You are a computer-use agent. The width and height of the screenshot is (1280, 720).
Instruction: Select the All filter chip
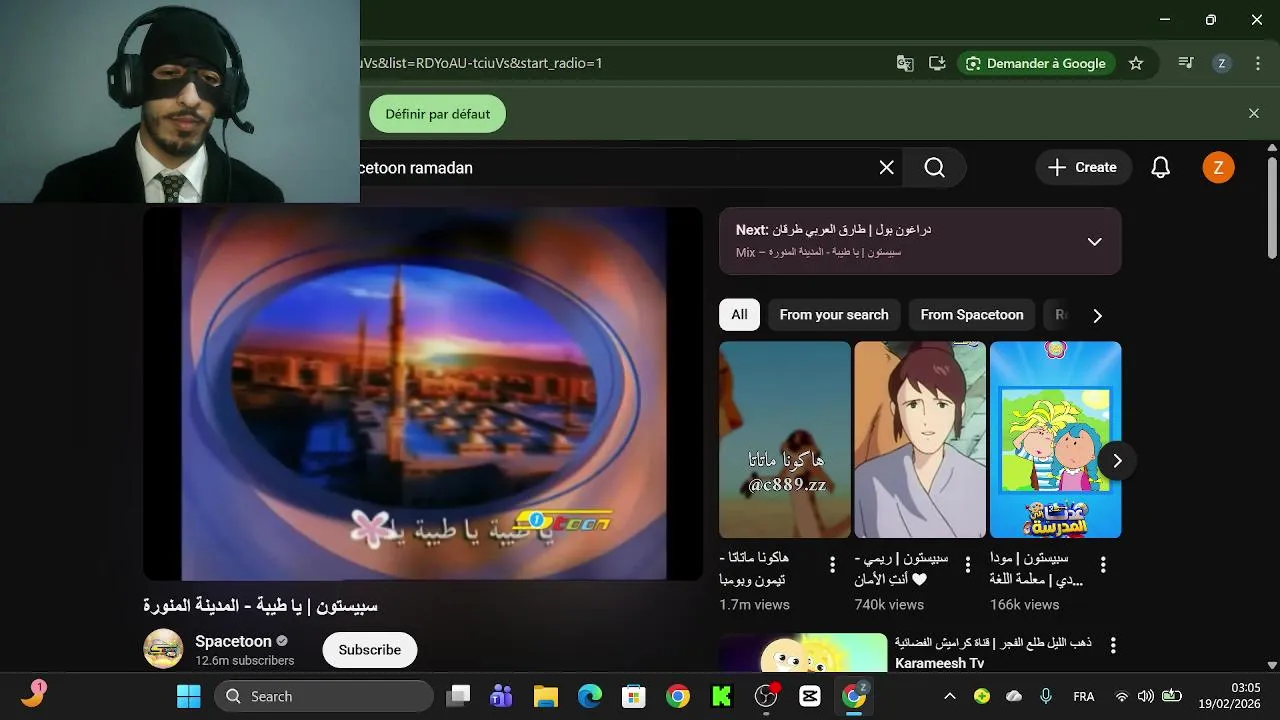click(739, 315)
